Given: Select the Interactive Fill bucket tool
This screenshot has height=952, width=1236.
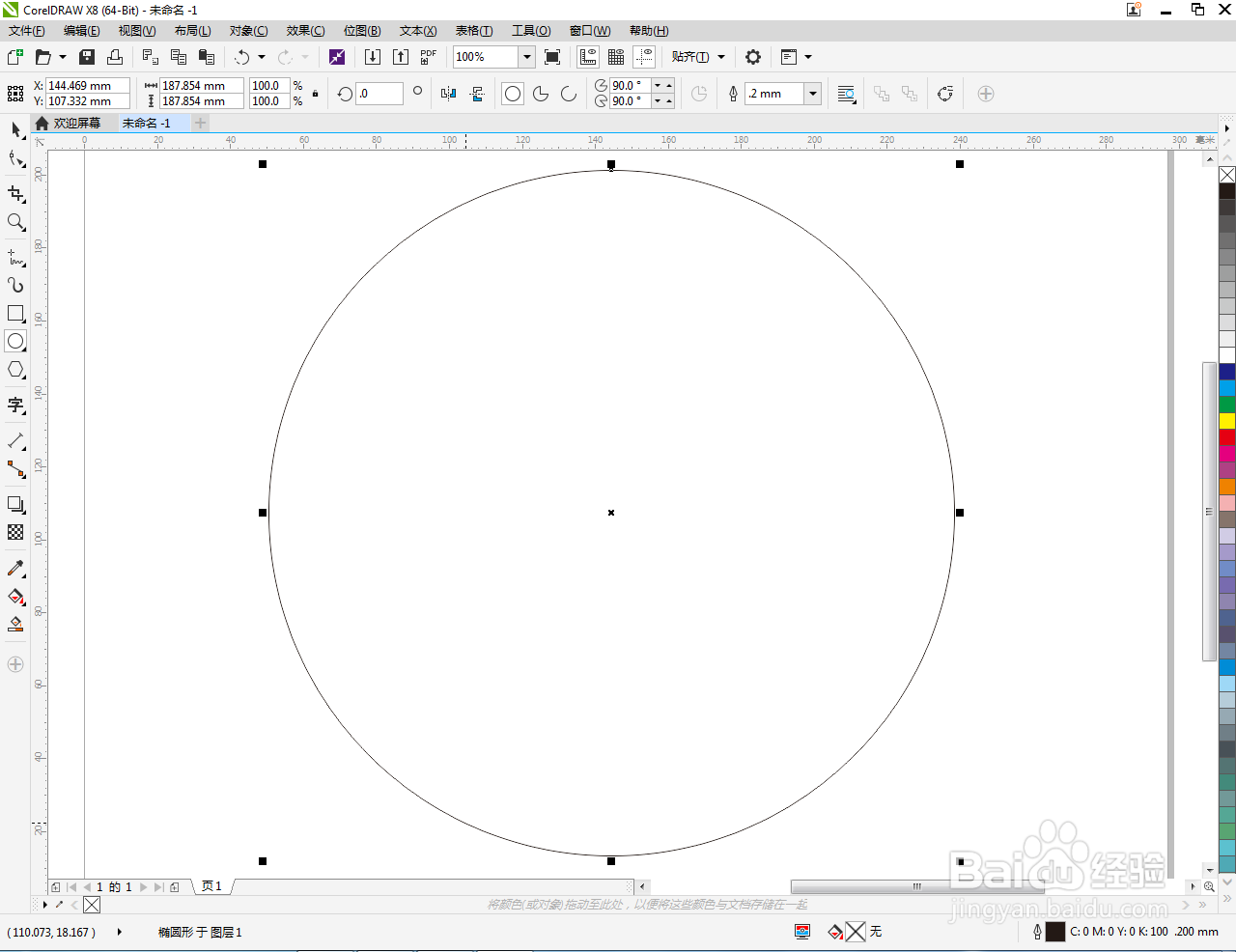Looking at the screenshot, I should (x=15, y=596).
